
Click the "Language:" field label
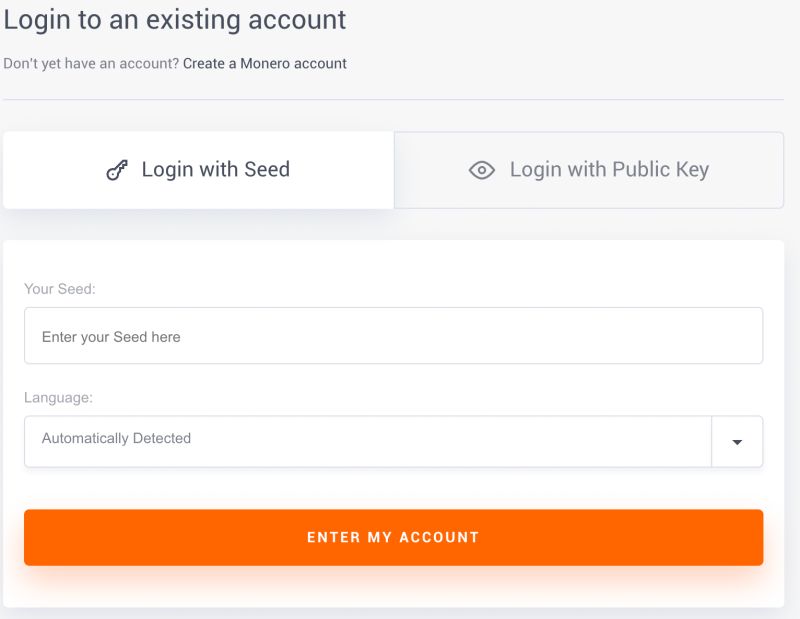(58, 397)
